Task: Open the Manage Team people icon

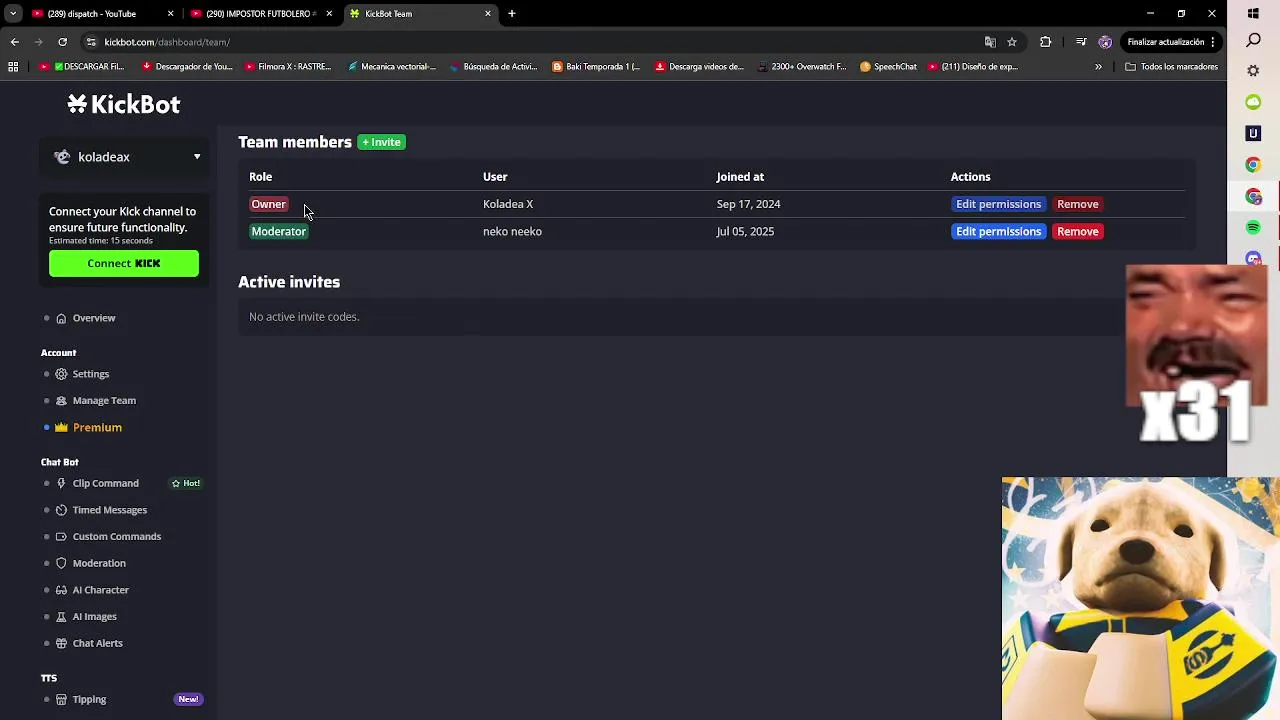Action: [x=61, y=401]
